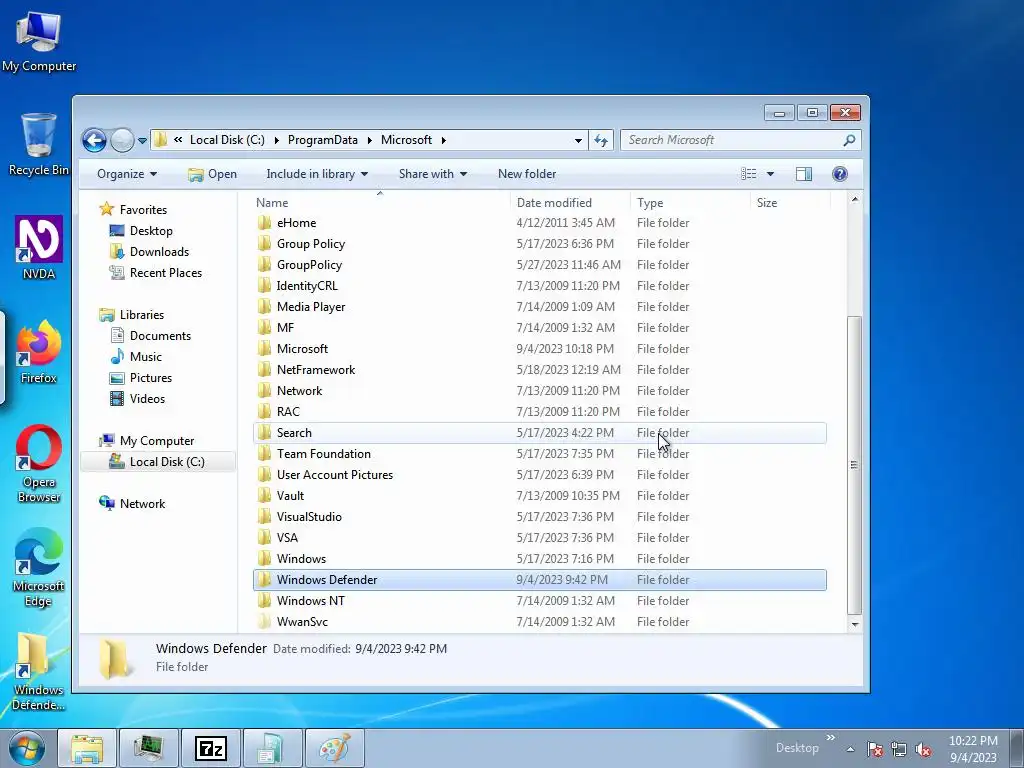The image size is (1024, 768).
Task: Open the Share with menu
Action: point(433,174)
